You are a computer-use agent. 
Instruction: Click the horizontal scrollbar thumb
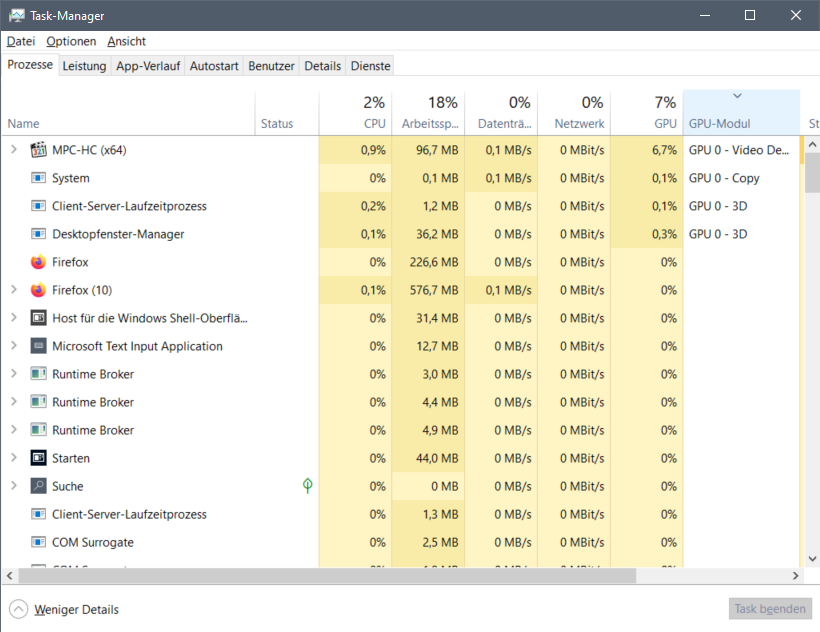[x=327, y=576]
